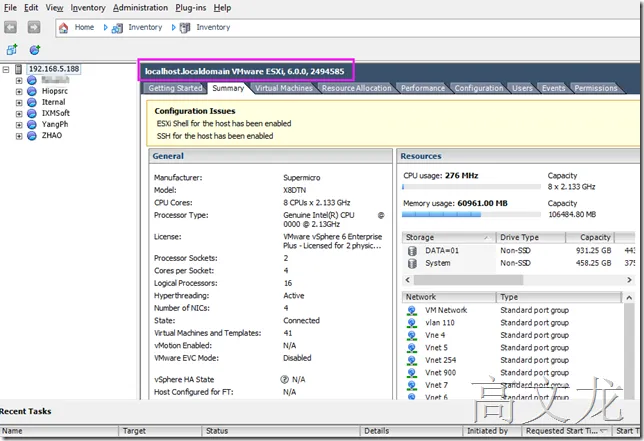Click the vlan 110 network icon
Viewport: 644px width, 441px height.
click(412, 323)
